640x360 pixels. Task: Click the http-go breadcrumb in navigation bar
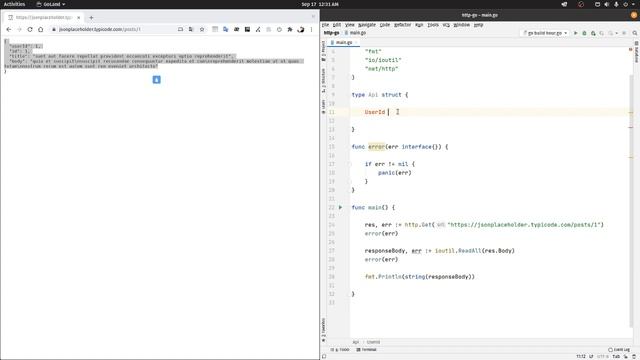click(331, 33)
